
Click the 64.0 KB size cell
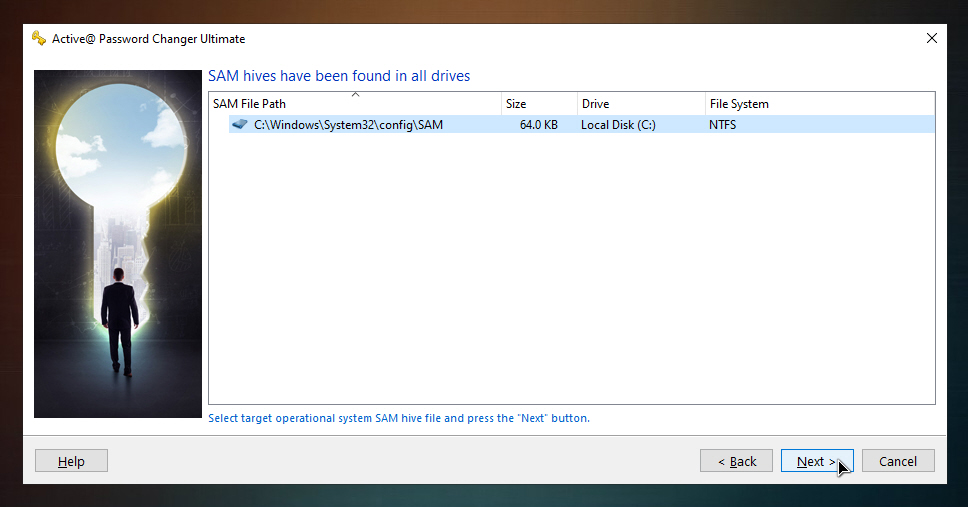pyautogui.click(x=538, y=125)
